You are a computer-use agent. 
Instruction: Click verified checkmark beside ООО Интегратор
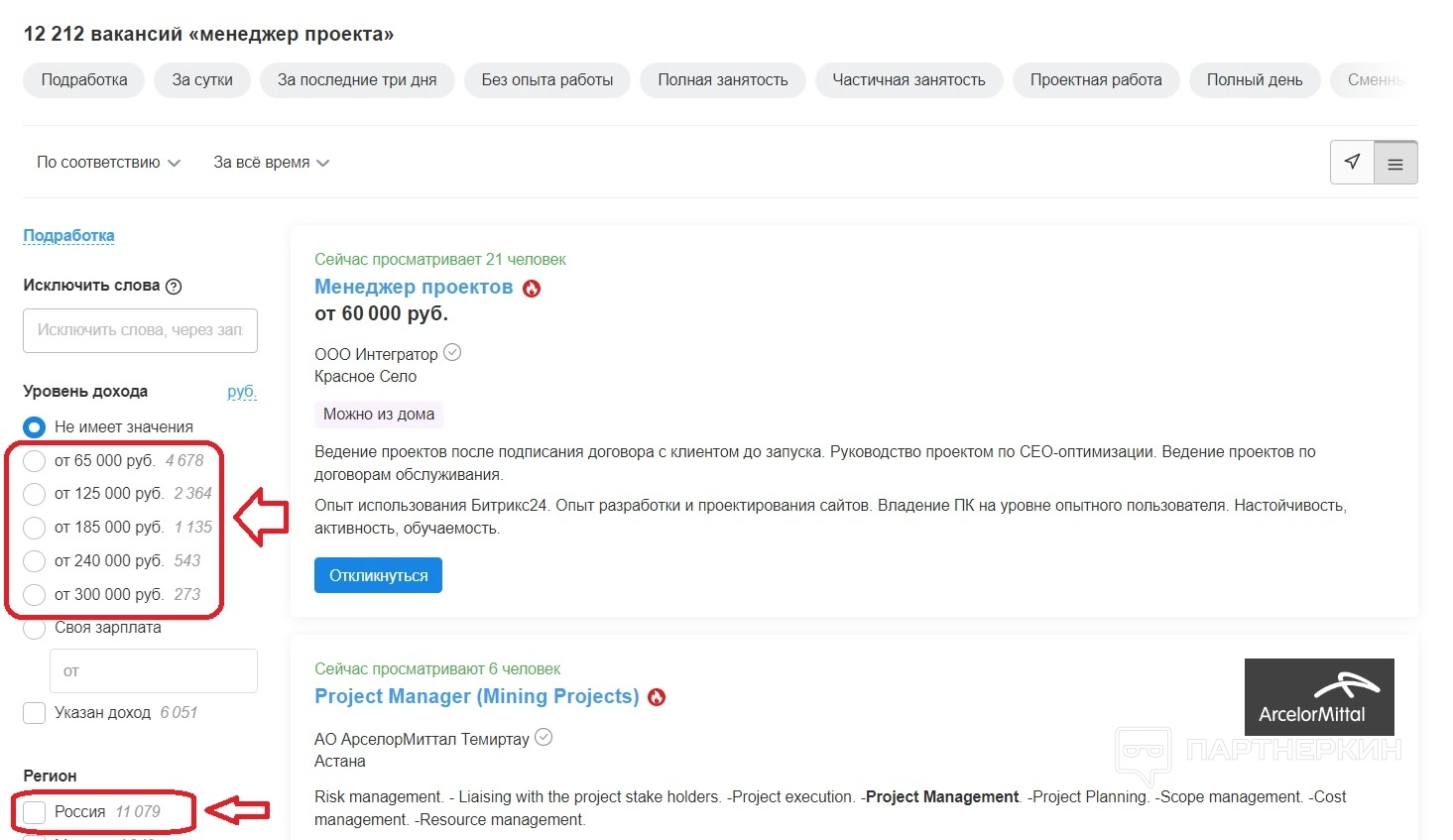click(x=452, y=352)
